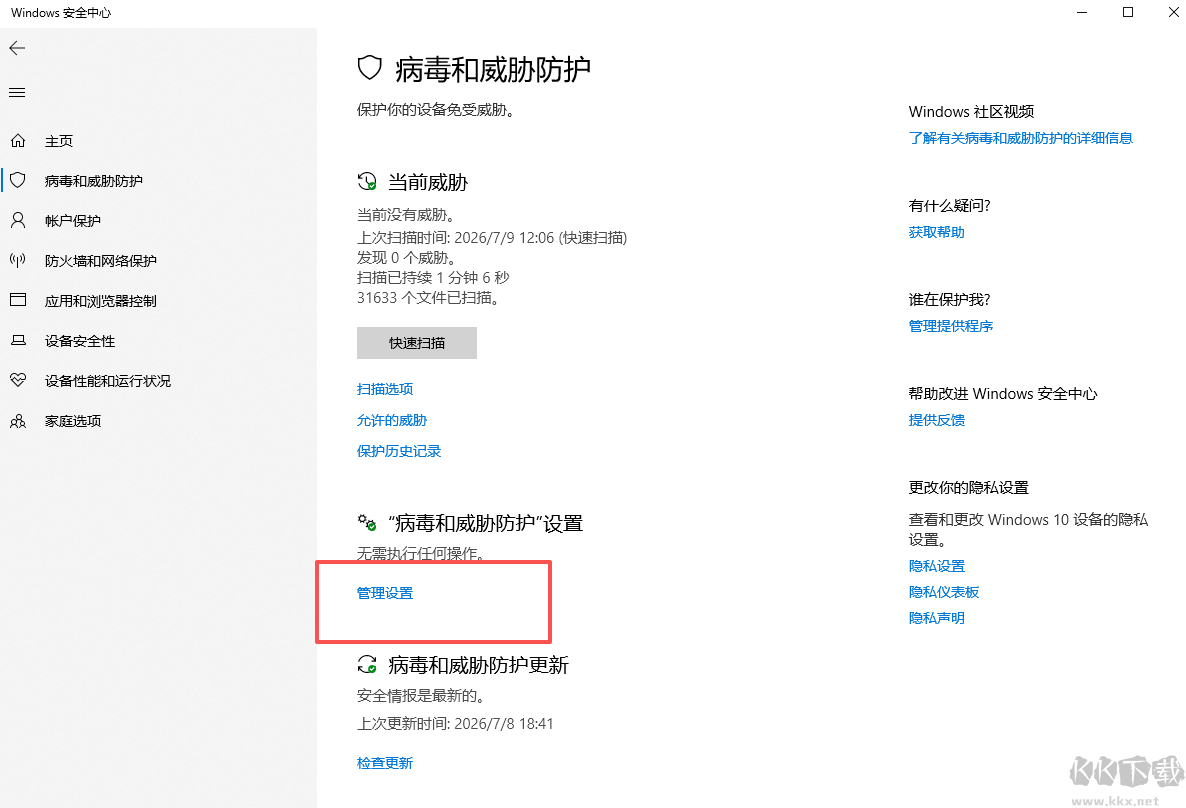Click the Windows 社区视频 heading
Image resolution: width=1186 pixels, height=808 pixels.
point(971,112)
